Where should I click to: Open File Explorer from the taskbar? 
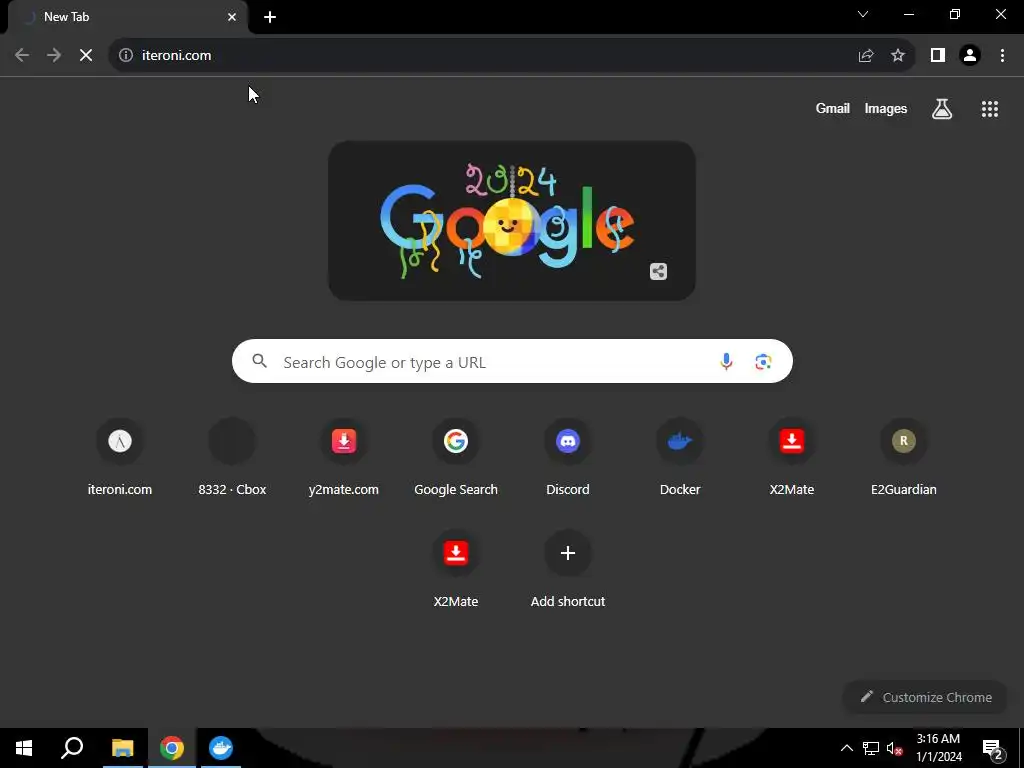point(122,748)
